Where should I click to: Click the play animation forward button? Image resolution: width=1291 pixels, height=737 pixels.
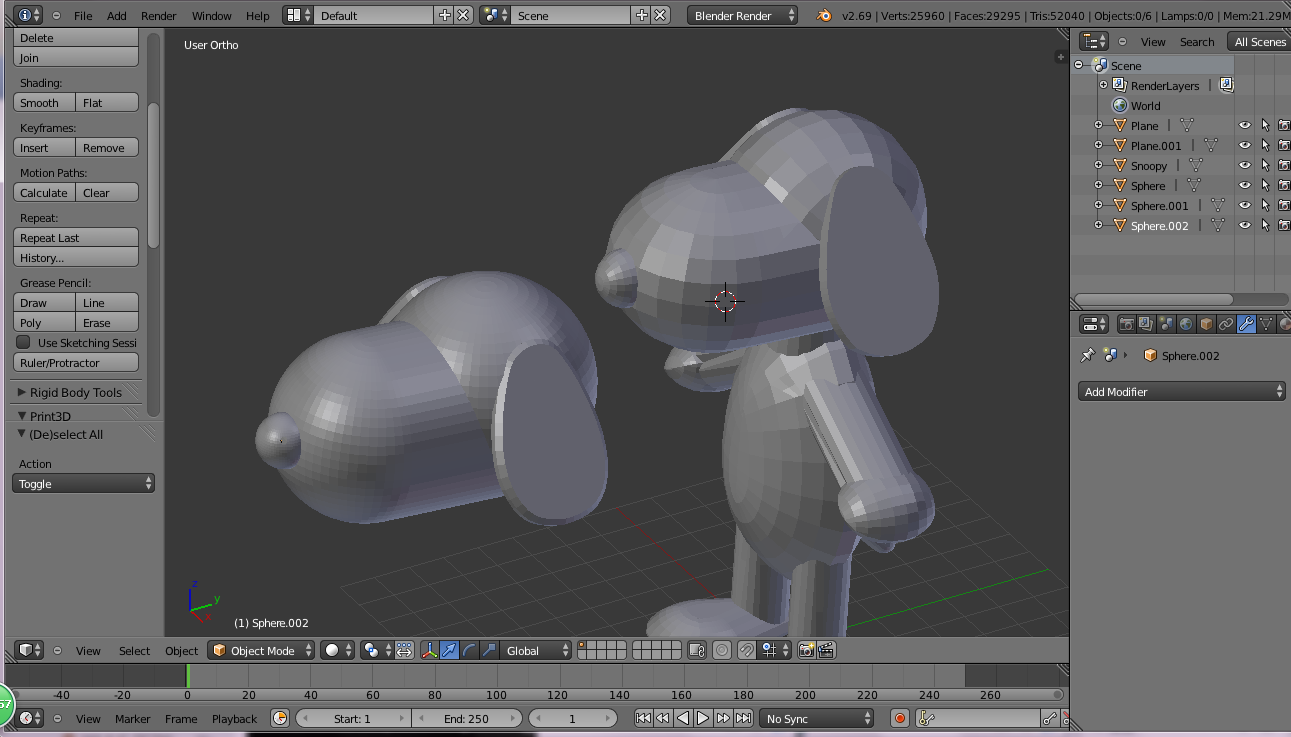coord(703,718)
